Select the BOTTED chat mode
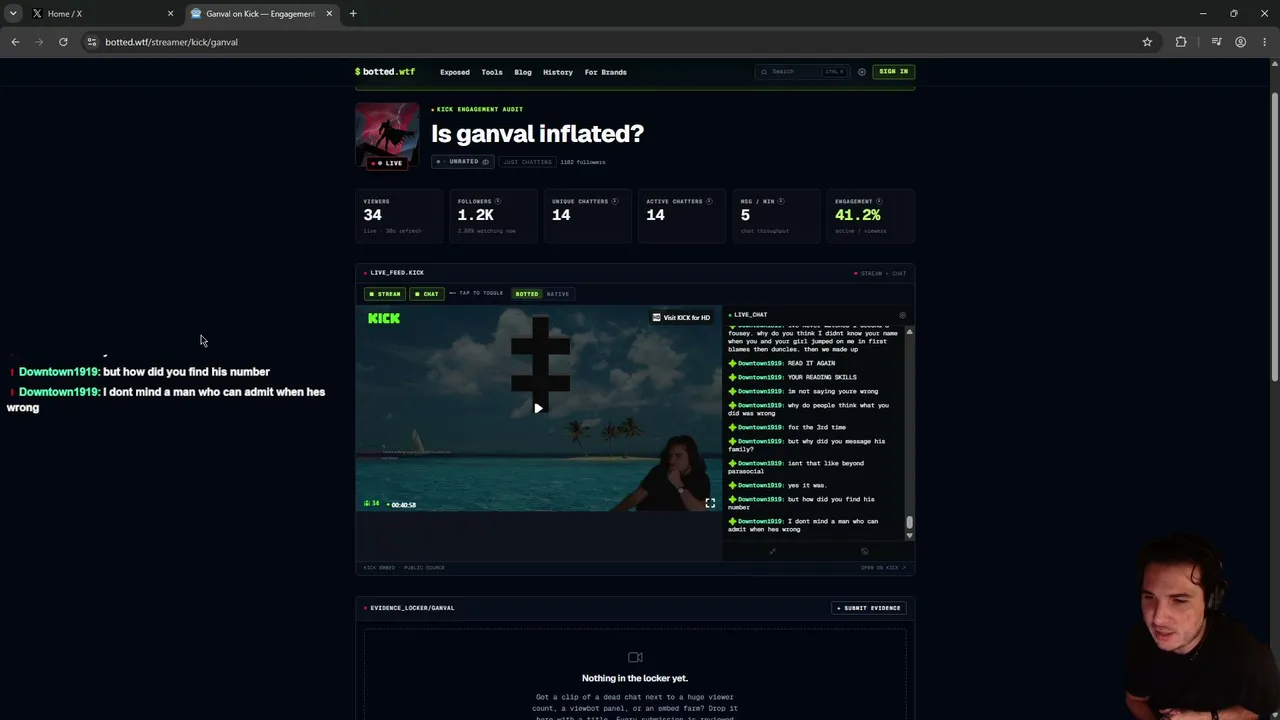Image resolution: width=1280 pixels, height=720 pixels. pos(526,294)
